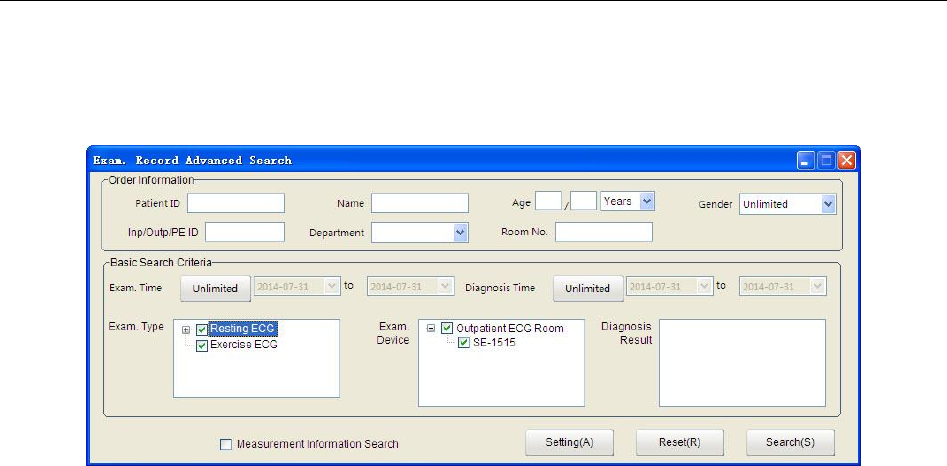
Task: Click the Diagnosis Result text box
Action: (742, 363)
